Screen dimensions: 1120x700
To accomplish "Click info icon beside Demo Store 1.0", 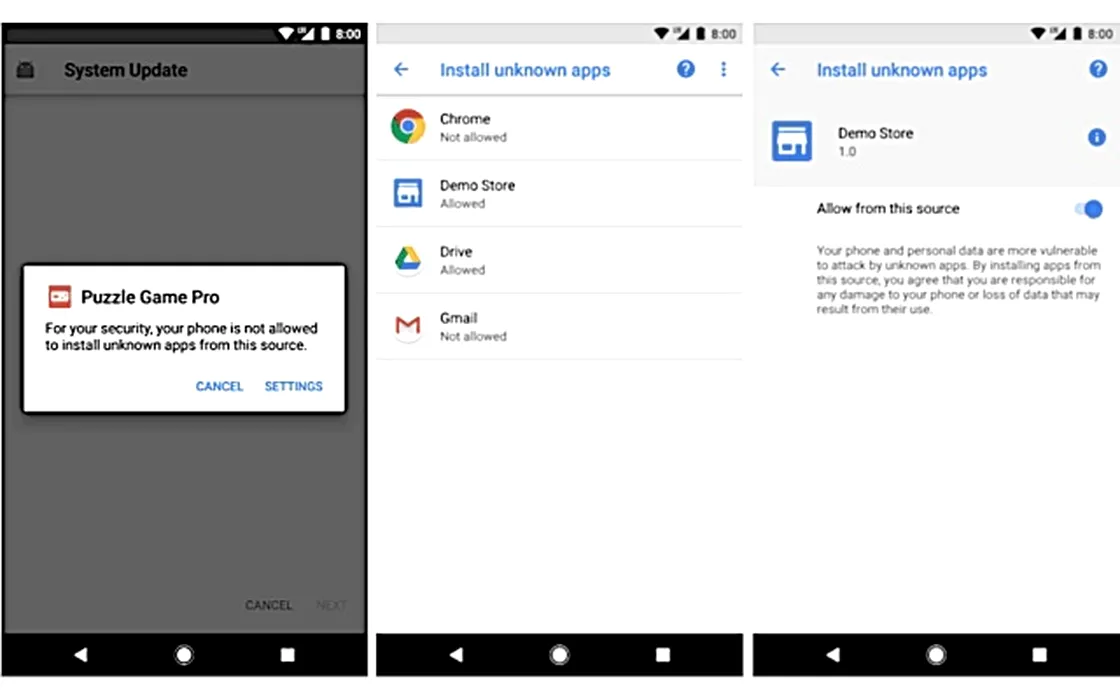I will [x=1097, y=138].
